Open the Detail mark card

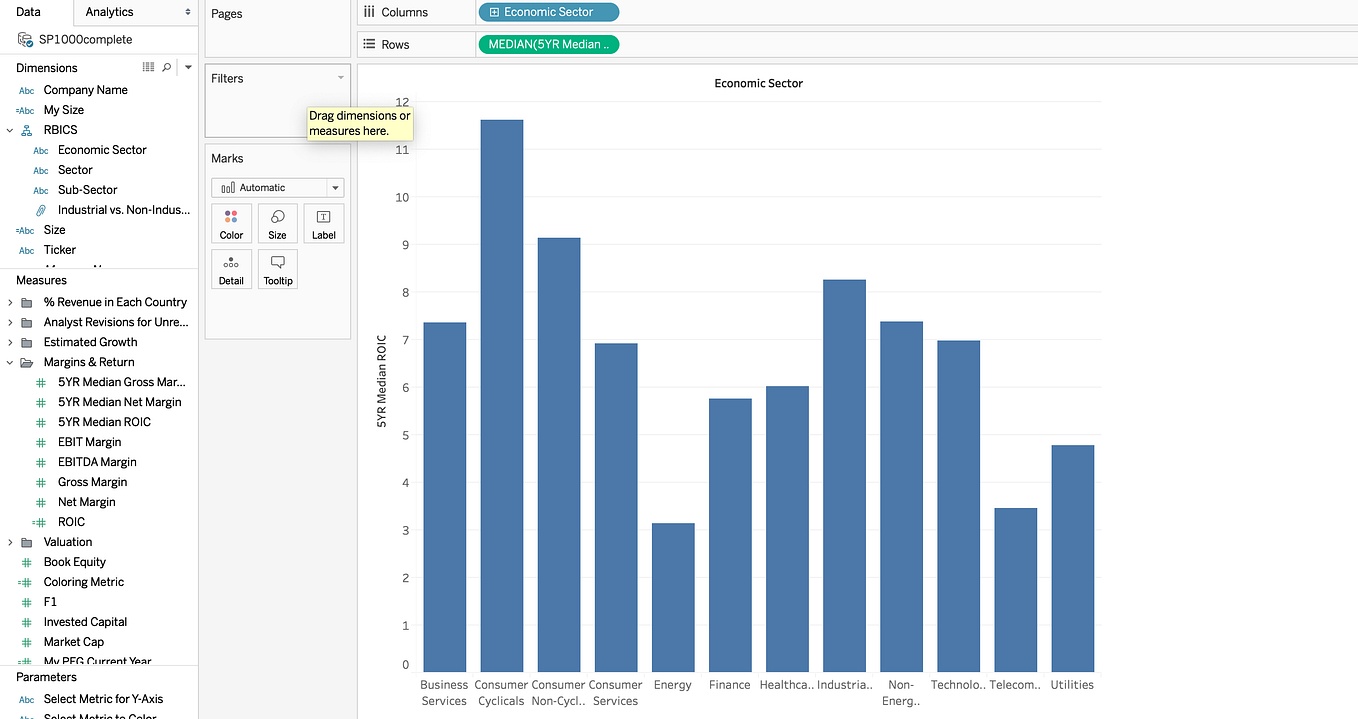[x=231, y=269]
